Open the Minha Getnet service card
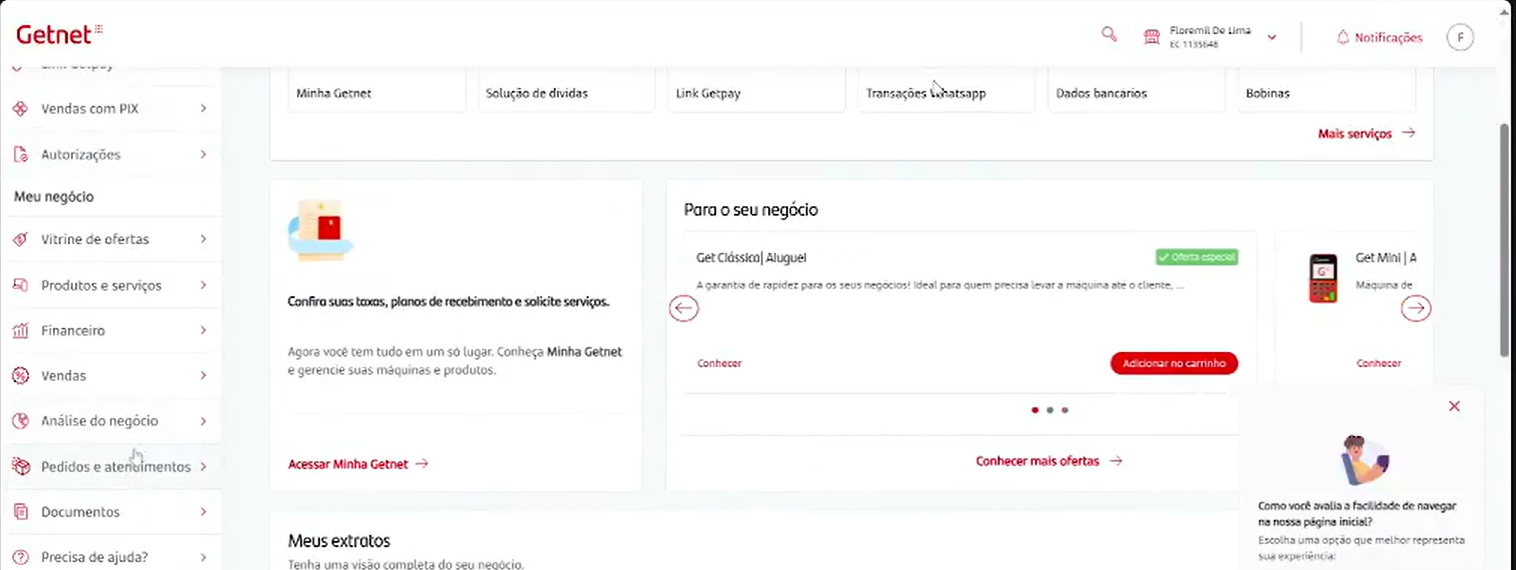This screenshot has width=1516, height=570. (x=377, y=90)
